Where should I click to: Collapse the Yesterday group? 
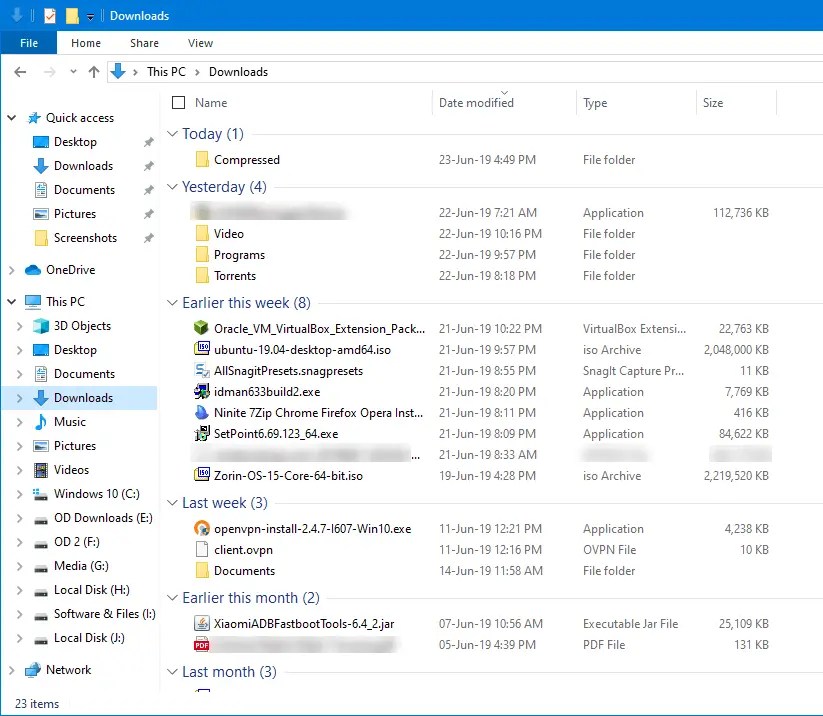pyautogui.click(x=170, y=187)
